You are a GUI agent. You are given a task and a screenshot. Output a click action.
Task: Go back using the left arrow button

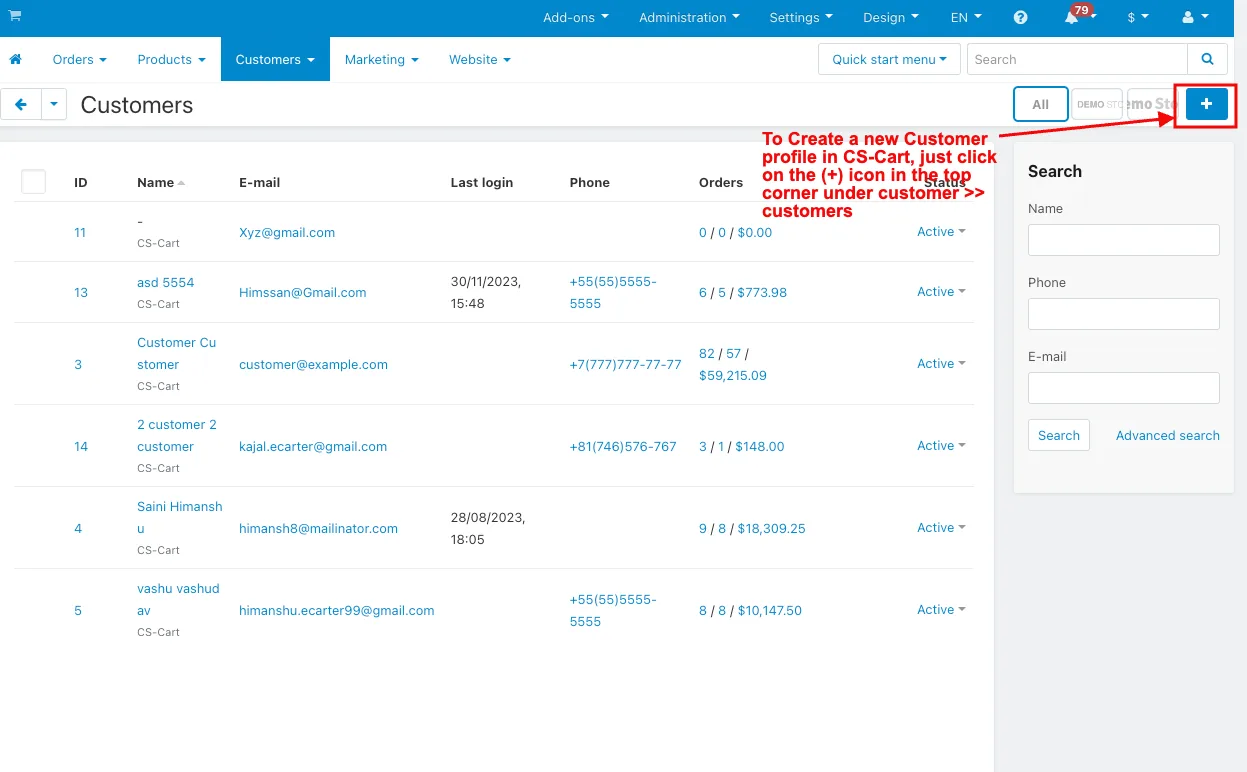pos(20,104)
